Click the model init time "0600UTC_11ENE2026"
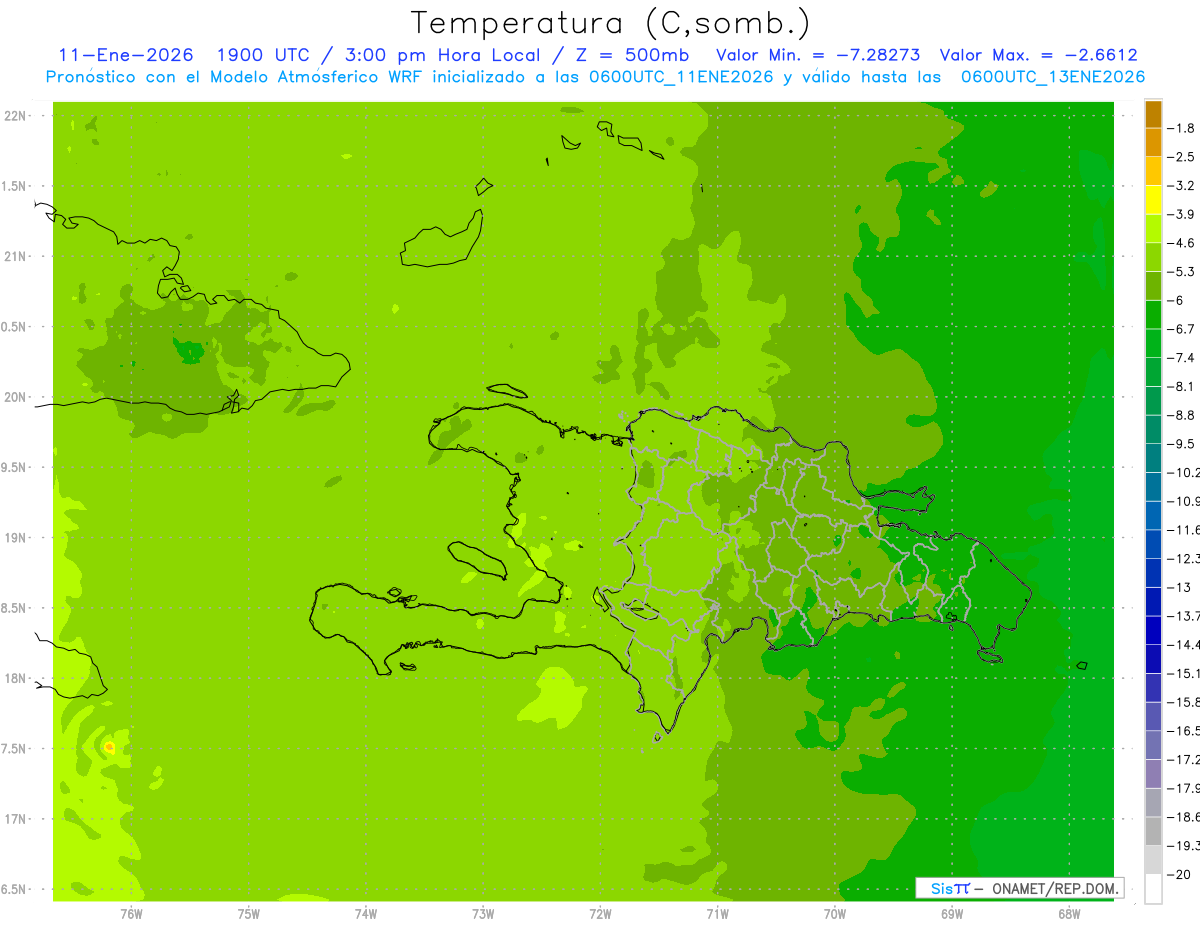 point(682,77)
